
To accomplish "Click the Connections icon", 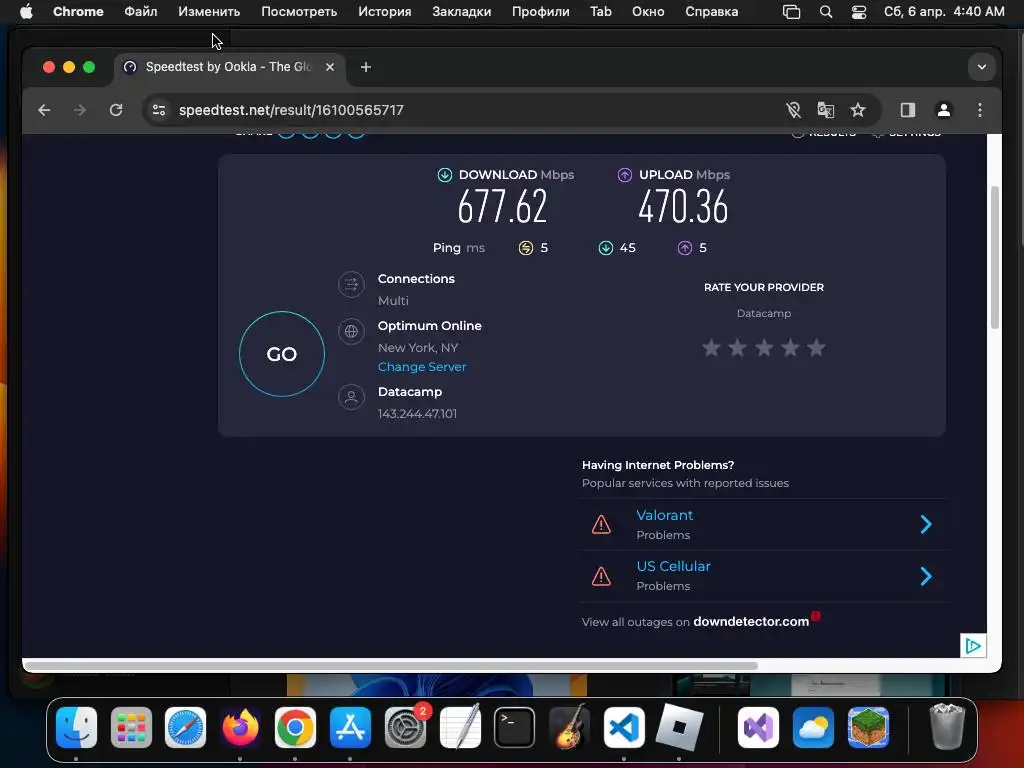I will coord(351,285).
